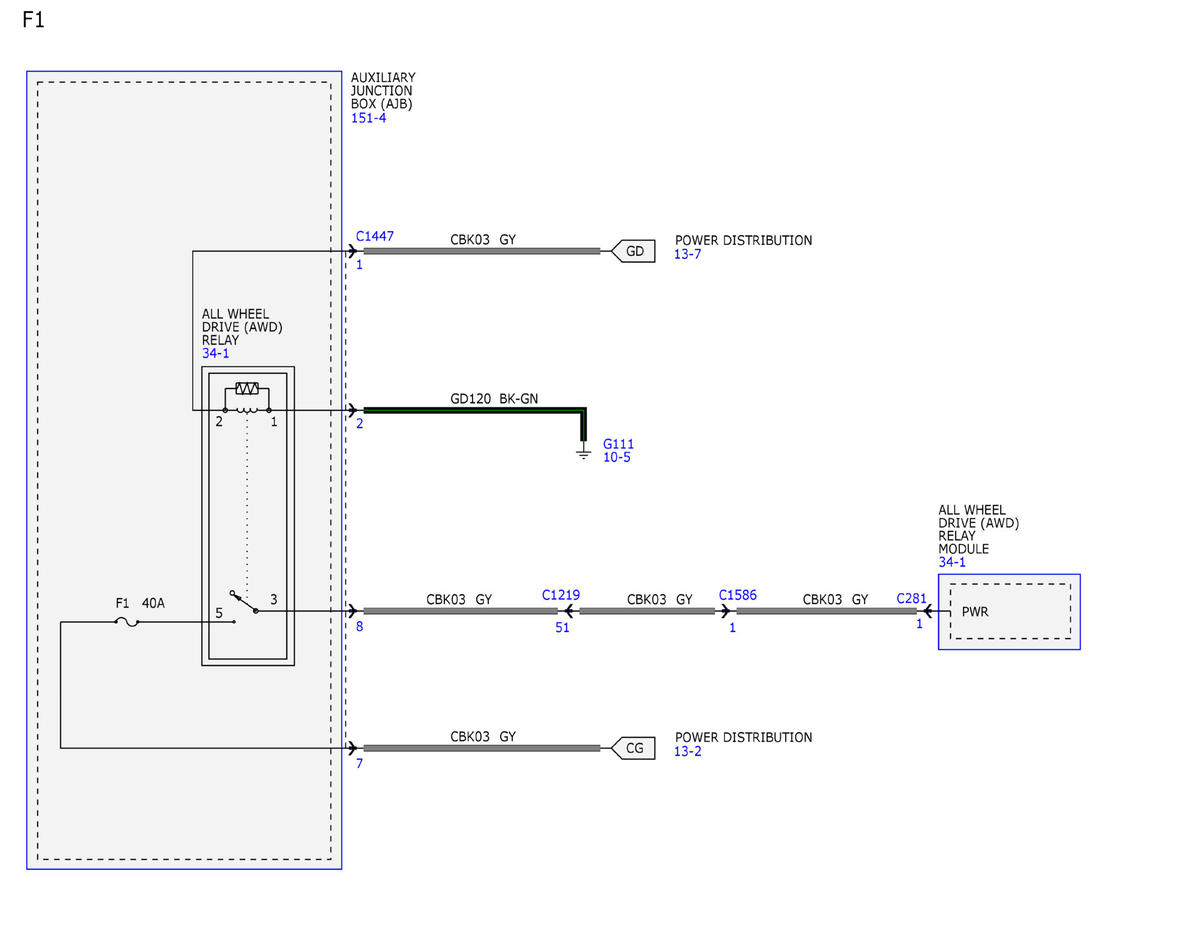Viewport: 1200px width, 927px height.
Task: Click connector label C1586
Action: pos(738,595)
